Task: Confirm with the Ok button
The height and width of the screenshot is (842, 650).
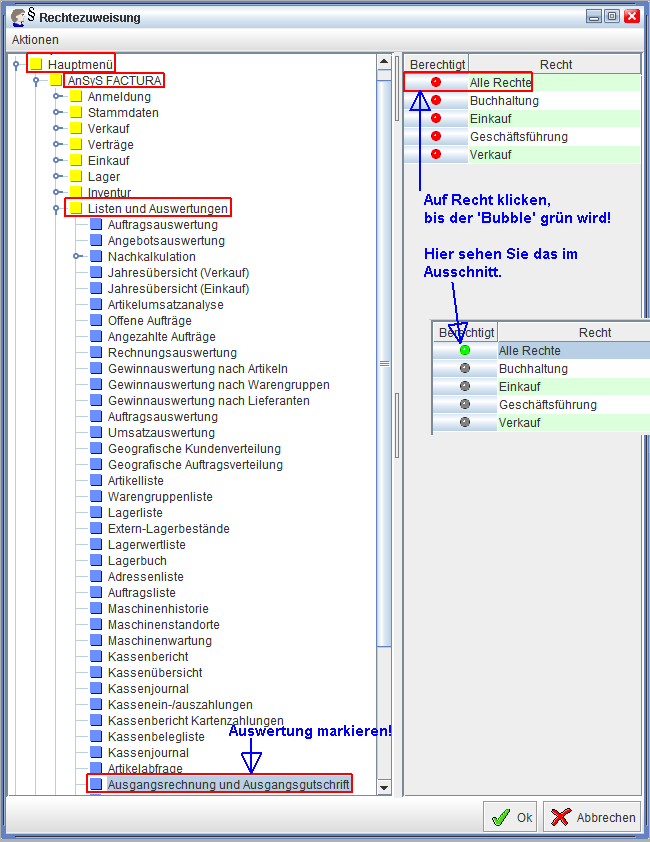Action: (511, 817)
